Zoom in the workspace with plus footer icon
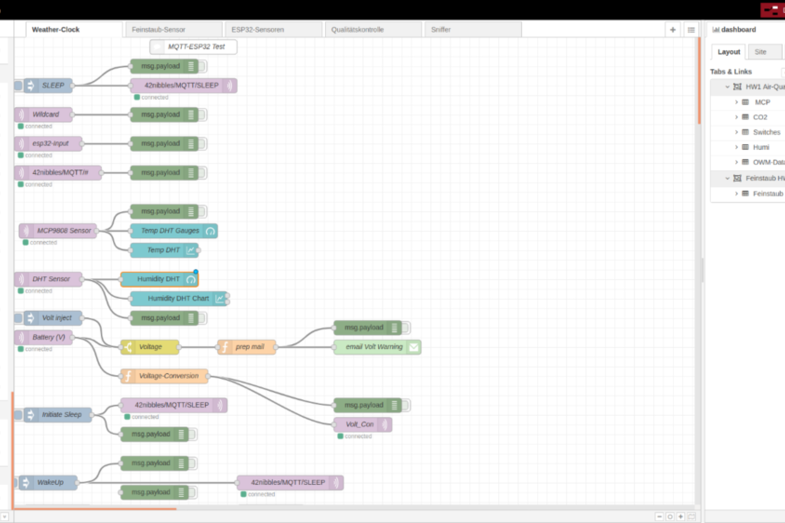The height and width of the screenshot is (523, 785). pos(680,516)
